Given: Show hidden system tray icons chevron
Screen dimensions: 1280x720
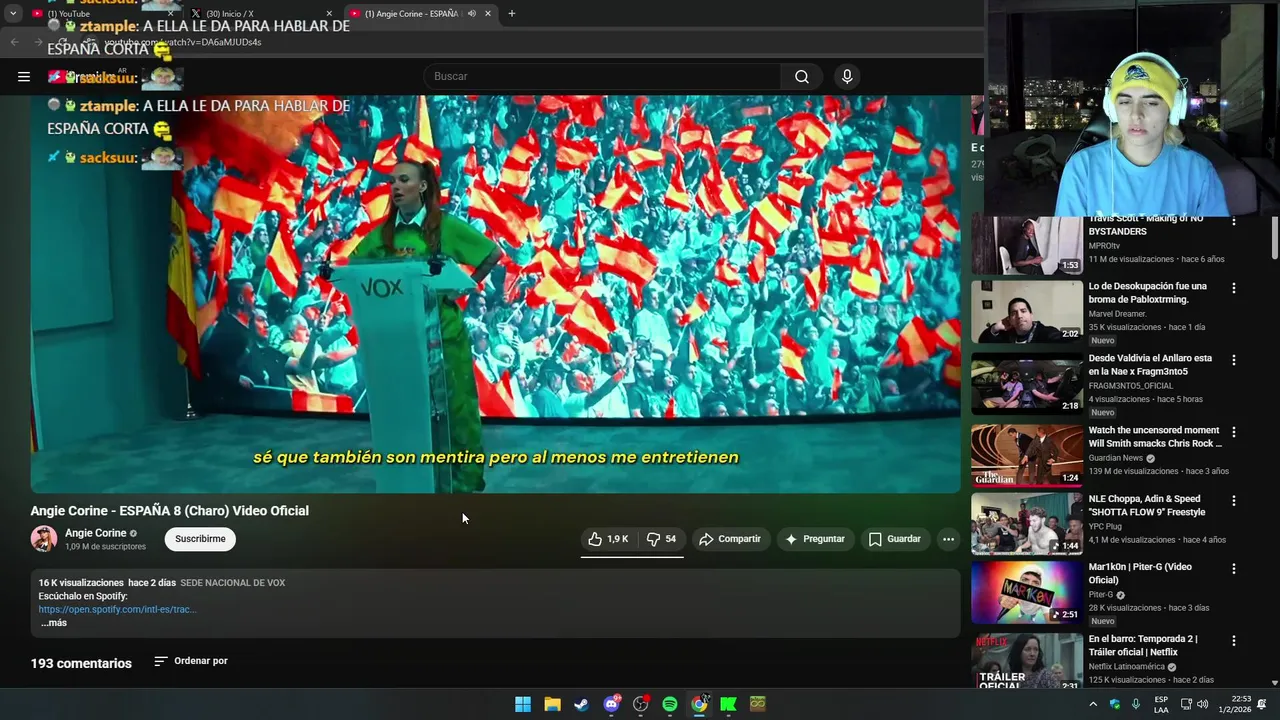Looking at the screenshot, I should coord(1093,704).
